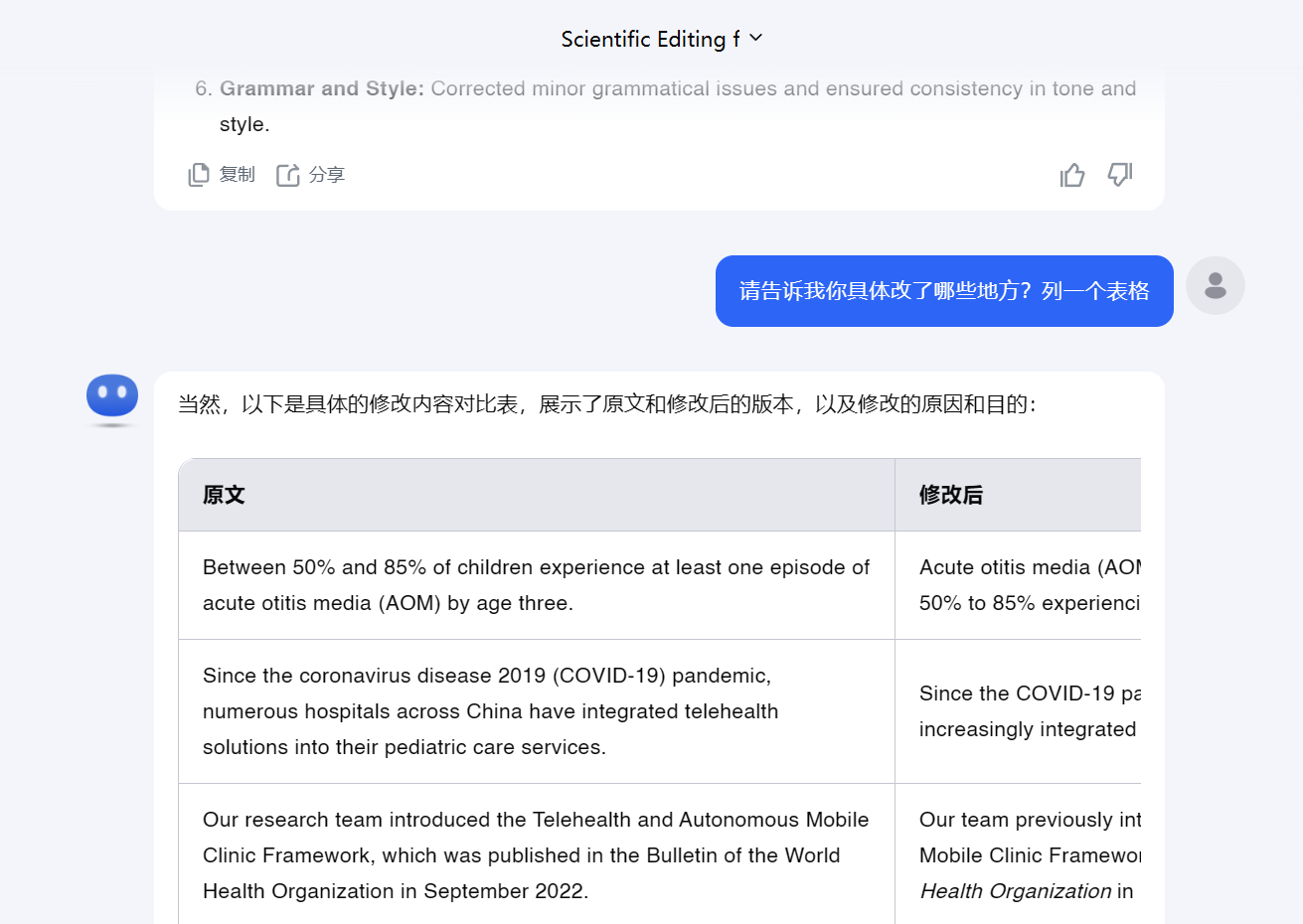
Task: Click the "Our research team introduced" original cell
Action: (536, 855)
